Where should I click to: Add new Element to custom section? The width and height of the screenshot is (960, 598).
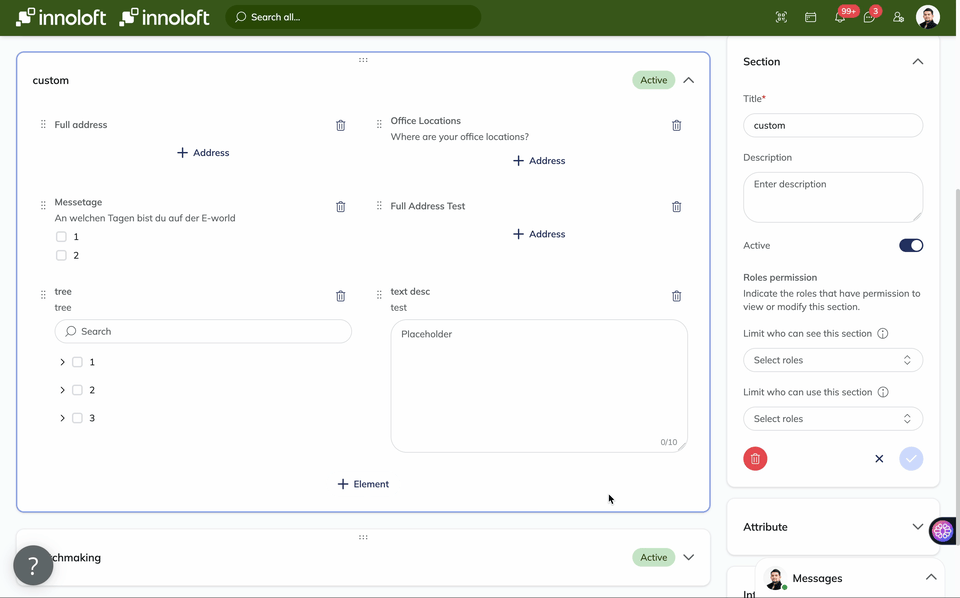[x=363, y=484]
